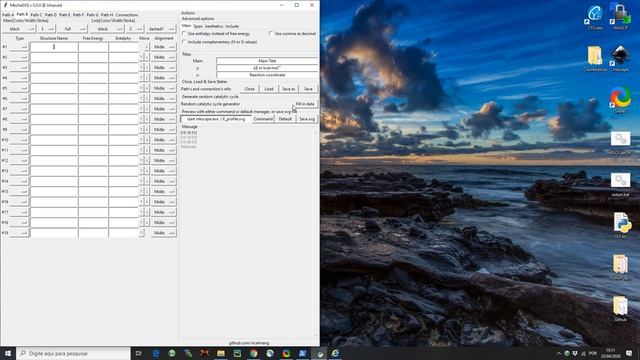Screen dimensions: 640x360
Task: Click the Main Title text field
Action: coord(267,61)
